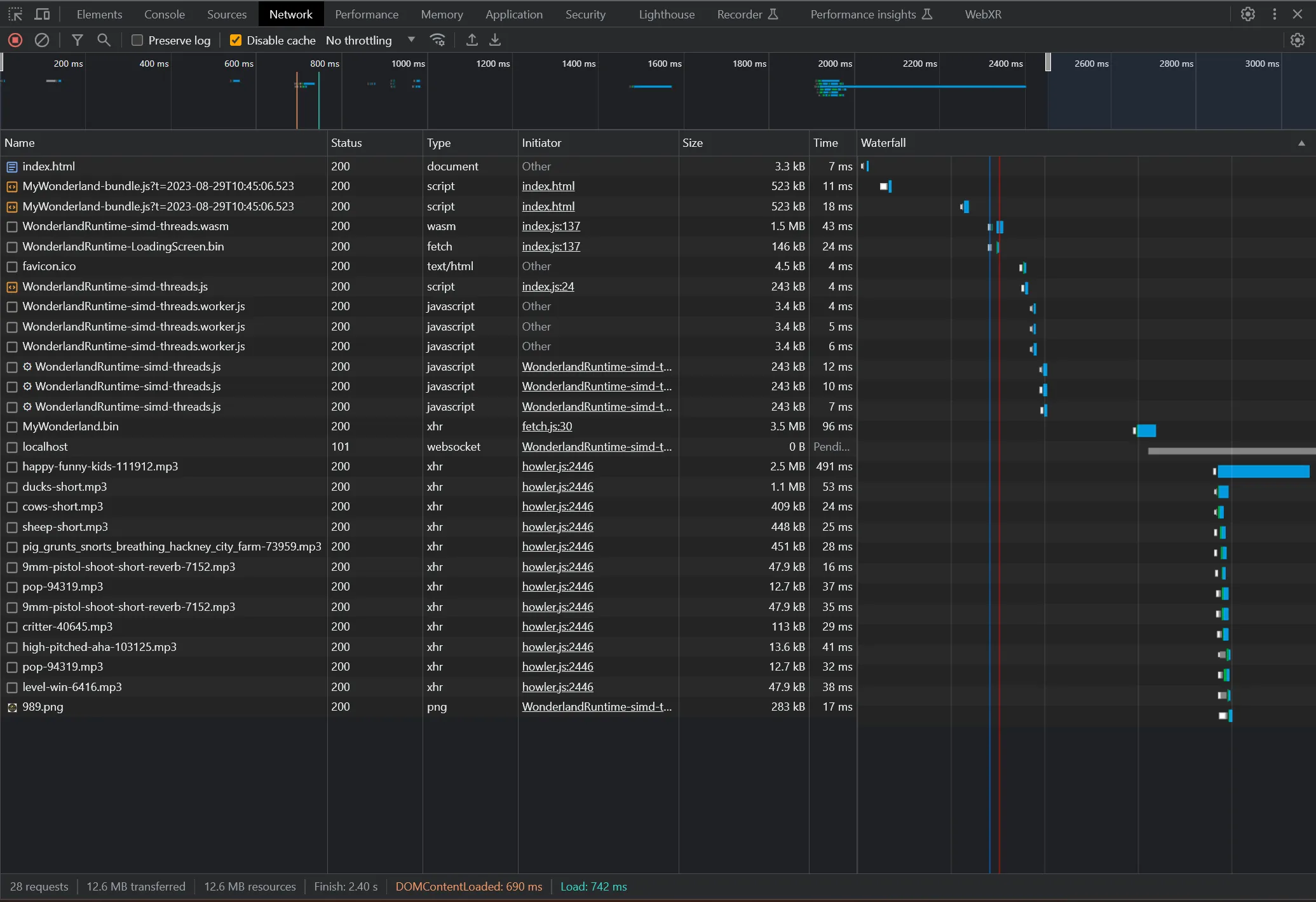Open fetch.js:30 initiator link
This screenshot has width=1316, height=902.
(x=546, y=427)
